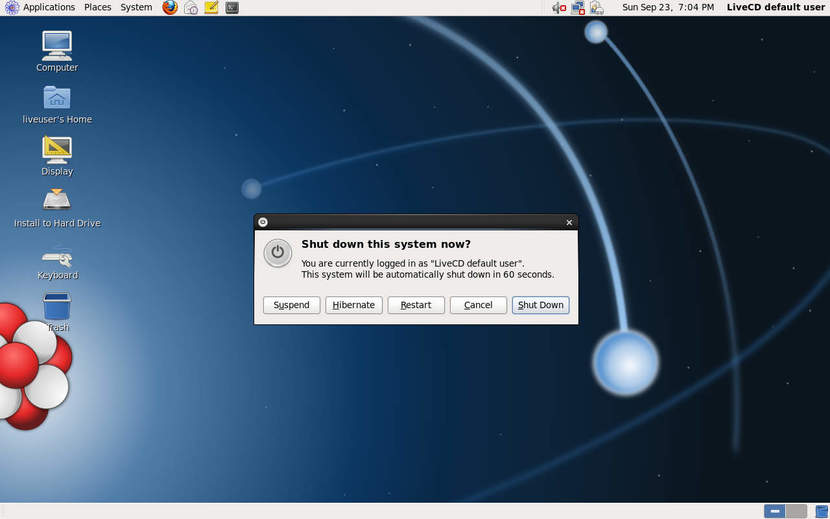830x519 pixels.
Task: Open the network connection status icon
Action: [x=578, y=7]
